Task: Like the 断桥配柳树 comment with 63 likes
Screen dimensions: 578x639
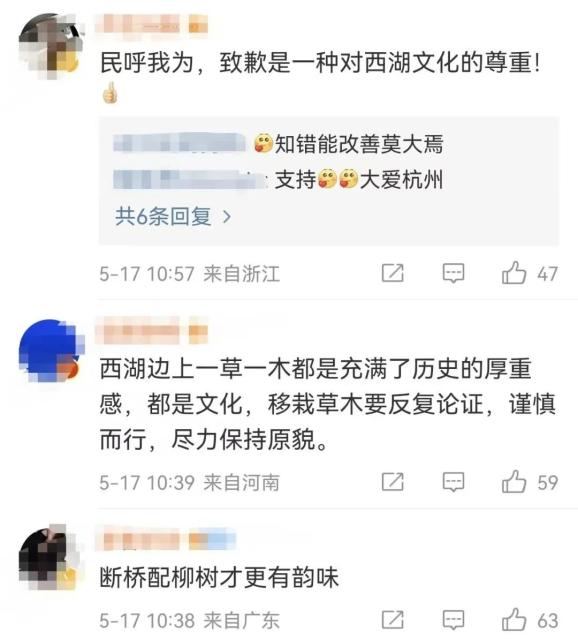Action: tap(514, 619)
